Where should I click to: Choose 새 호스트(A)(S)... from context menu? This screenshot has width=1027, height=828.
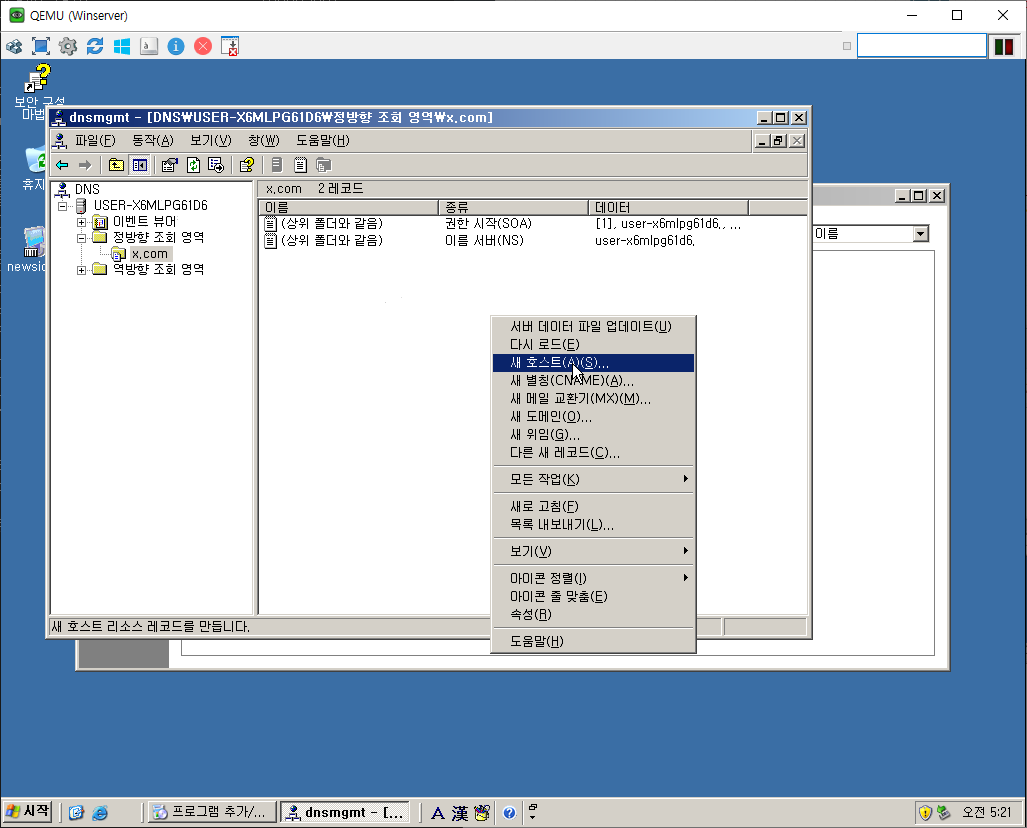(593, 363)
